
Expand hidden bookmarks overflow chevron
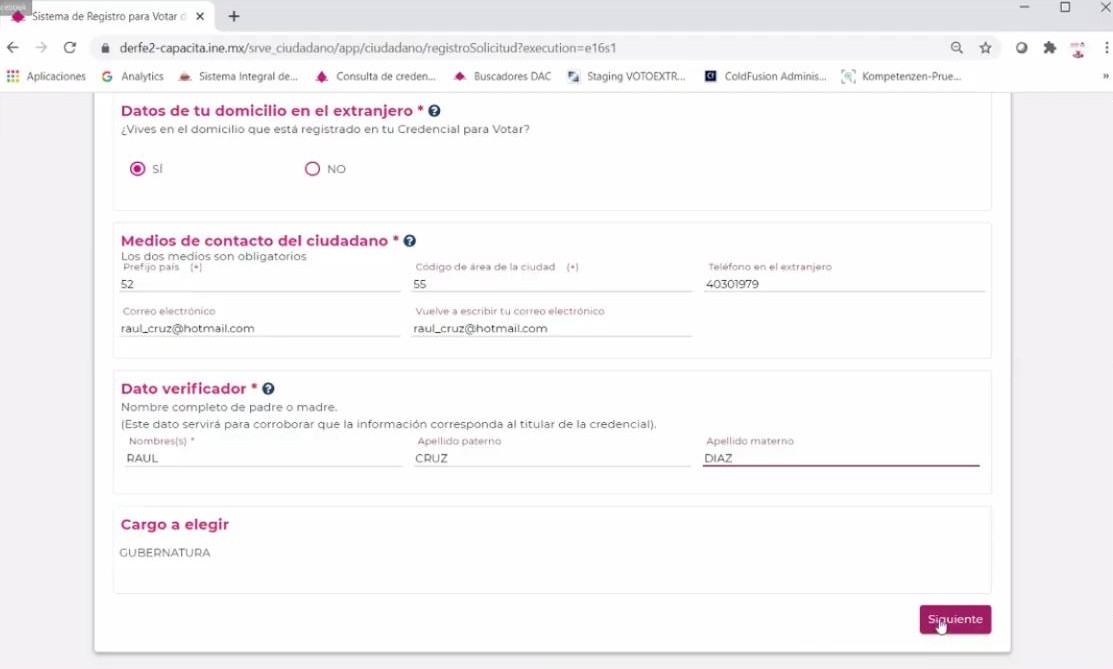(x=1105, y=76)
